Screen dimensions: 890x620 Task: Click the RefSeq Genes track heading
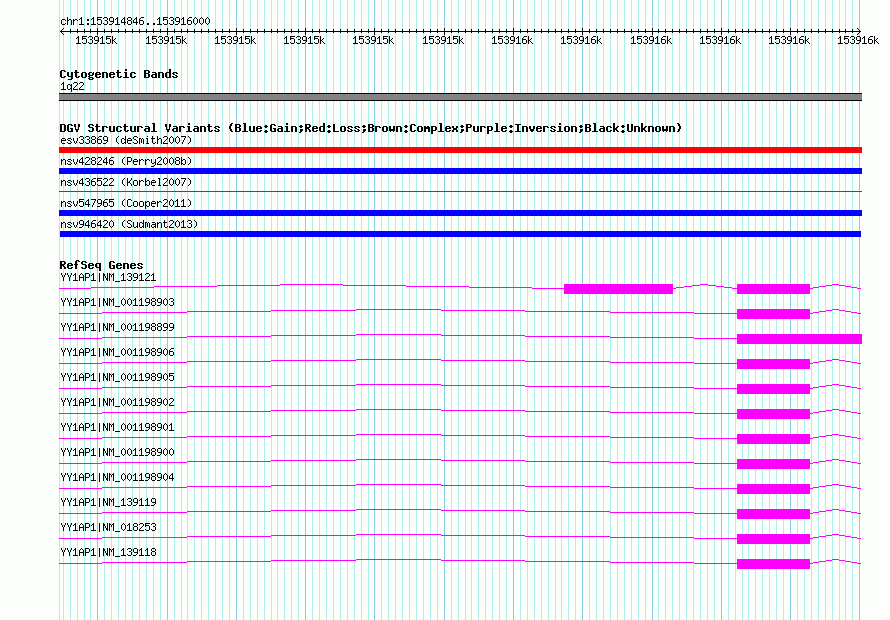point(101,265)
